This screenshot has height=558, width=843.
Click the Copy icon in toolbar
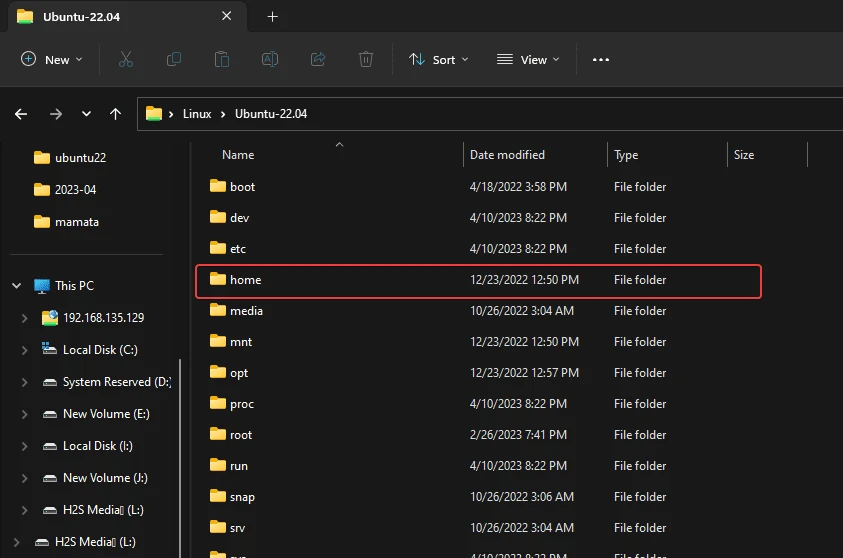tap(174, 60)
